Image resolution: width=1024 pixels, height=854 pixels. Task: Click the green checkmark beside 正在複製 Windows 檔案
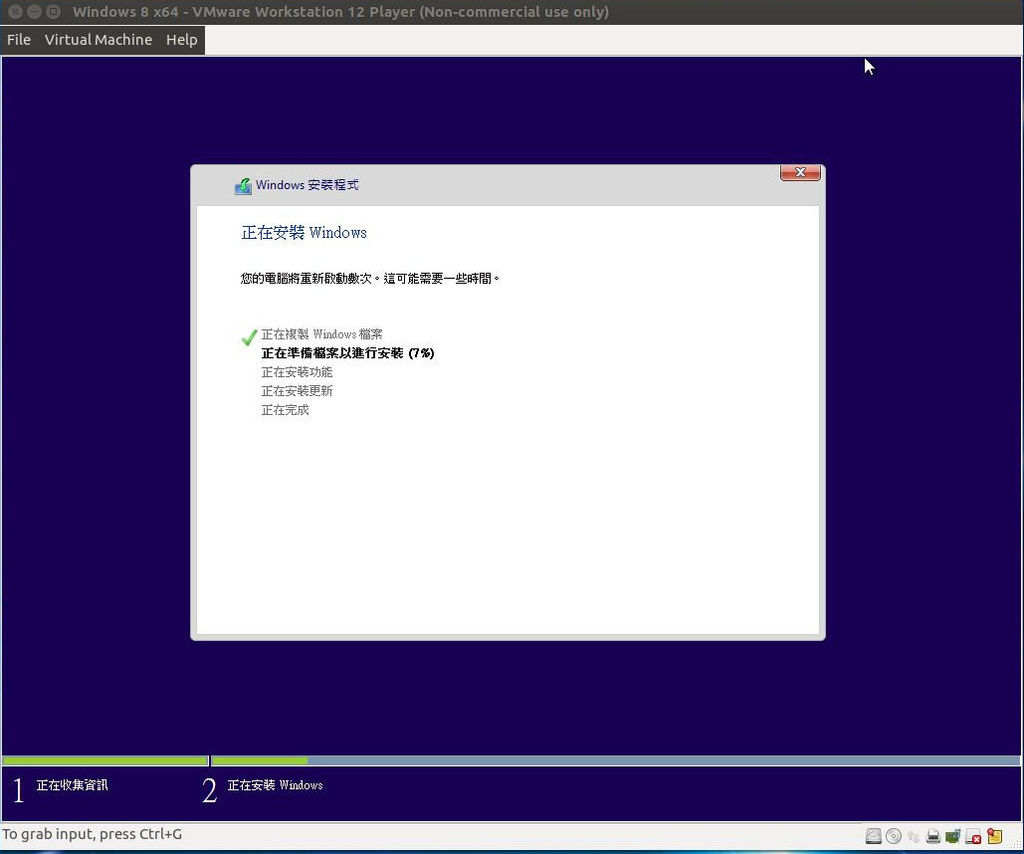(249, 337)
